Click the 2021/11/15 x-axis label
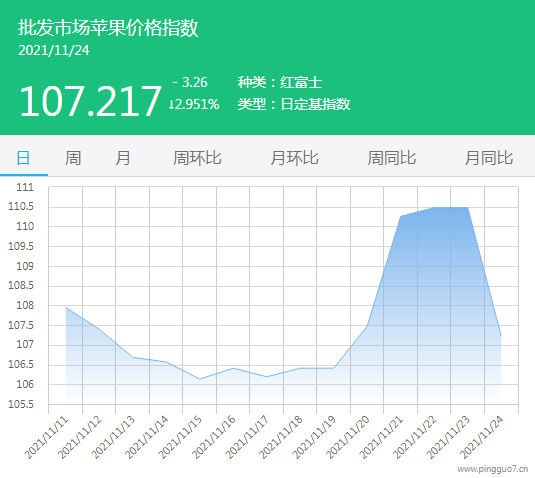Screen dimensions: 535x478 click(x=180, y=437)
